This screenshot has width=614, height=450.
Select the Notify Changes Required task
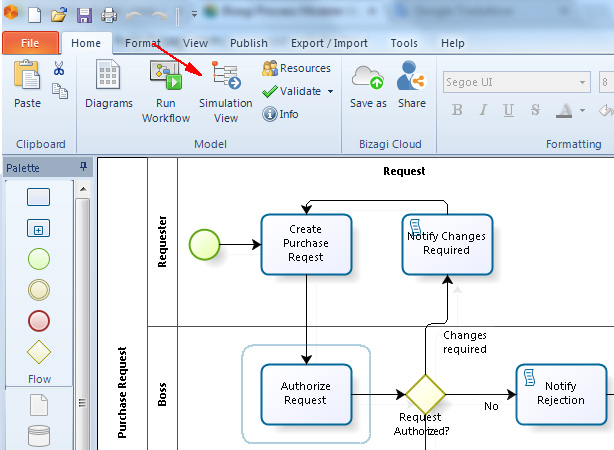(x=447, y=244)
